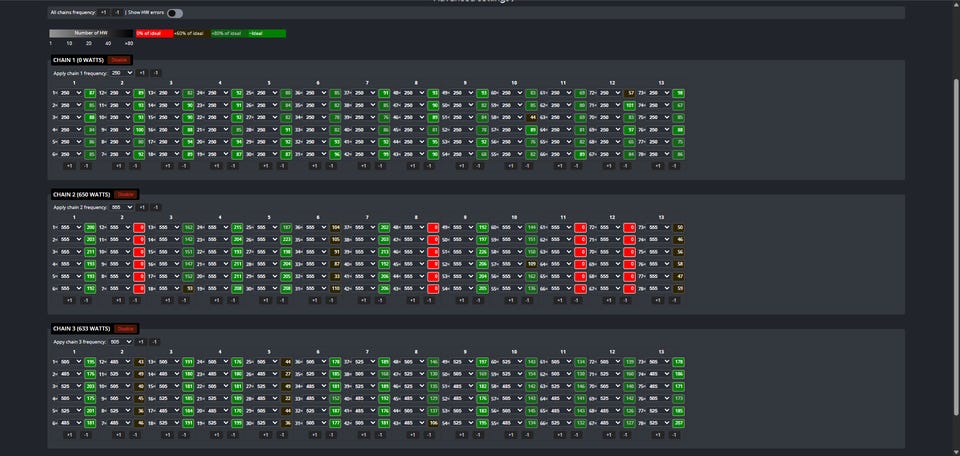
Task: Increase all chains frequency with +1
Action: tap(103, 13)
